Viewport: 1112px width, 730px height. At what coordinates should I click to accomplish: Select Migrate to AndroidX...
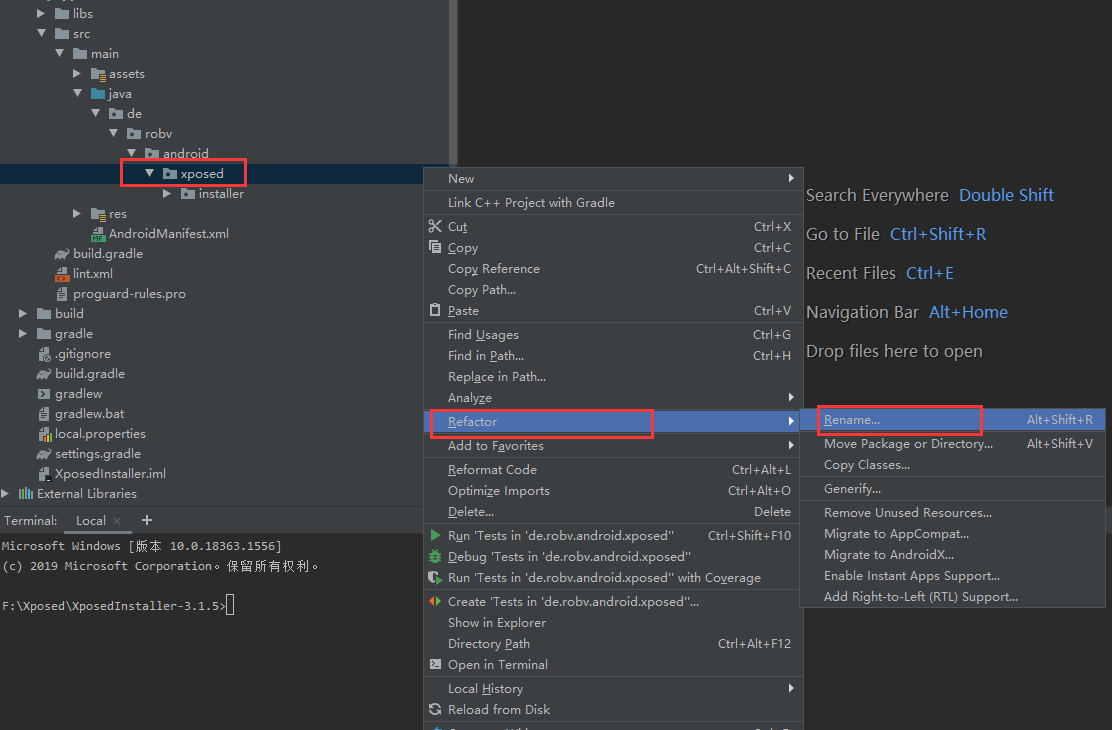click(x=952, y=555)
